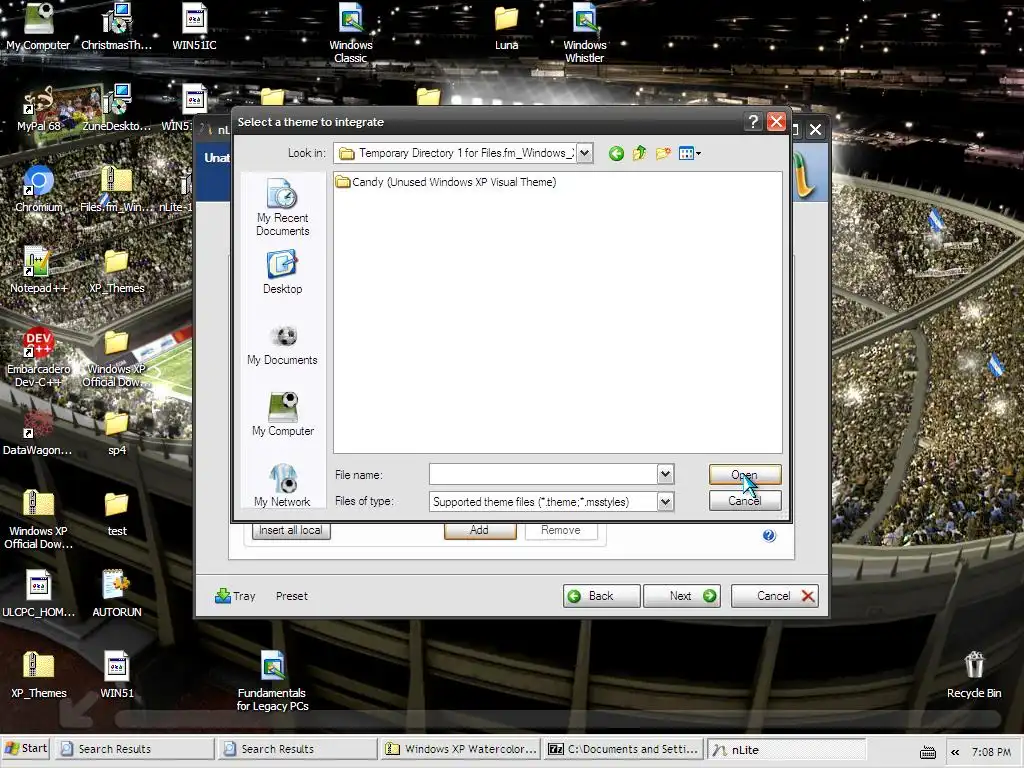Open the Windows Classic desktop icon
The image size is (1024, 768).
(x=351, y=33)
